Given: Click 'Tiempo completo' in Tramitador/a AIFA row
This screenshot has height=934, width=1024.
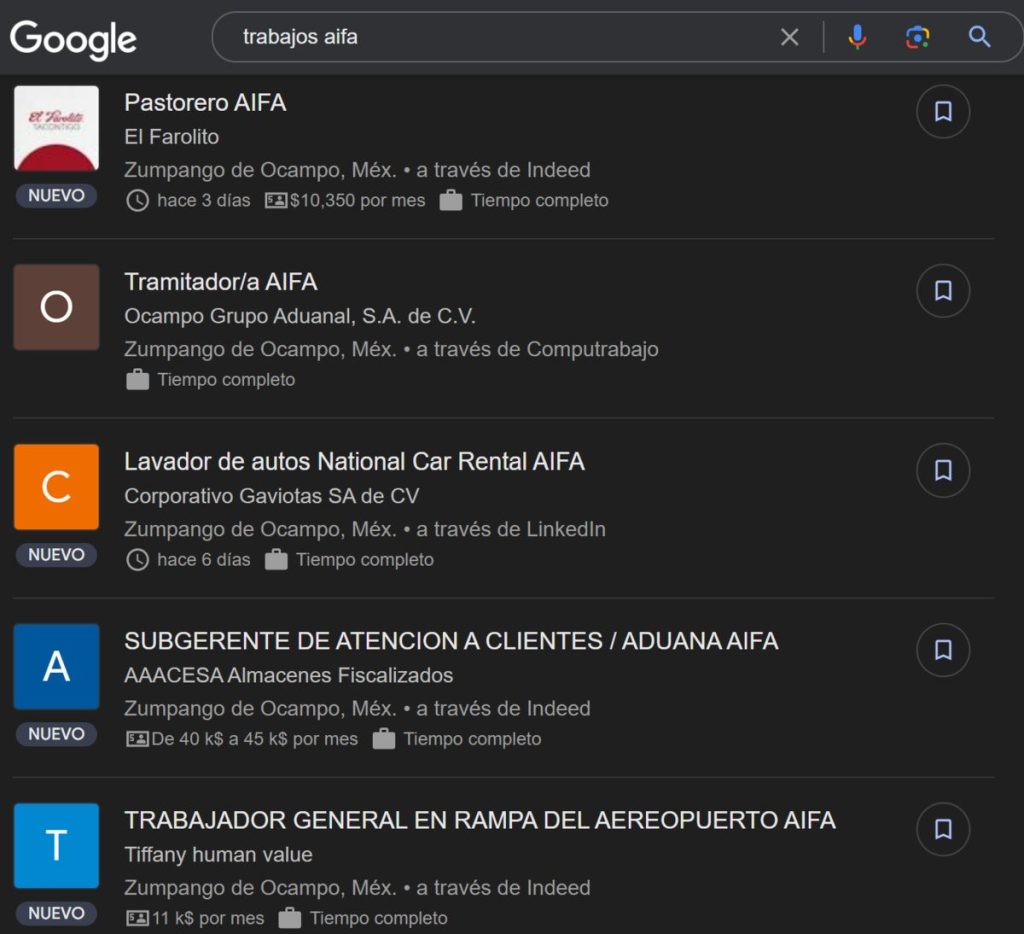Looking at the screenshot, I should pyautogui.click(x=226, y=379).
